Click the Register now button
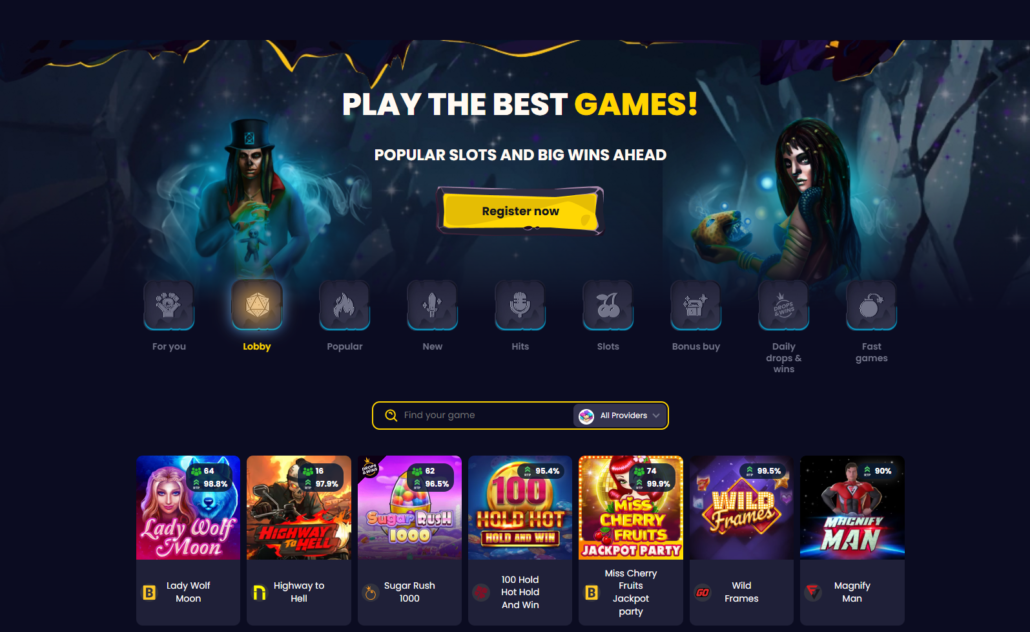The image size is (1030, 632). tap(520, 211)
